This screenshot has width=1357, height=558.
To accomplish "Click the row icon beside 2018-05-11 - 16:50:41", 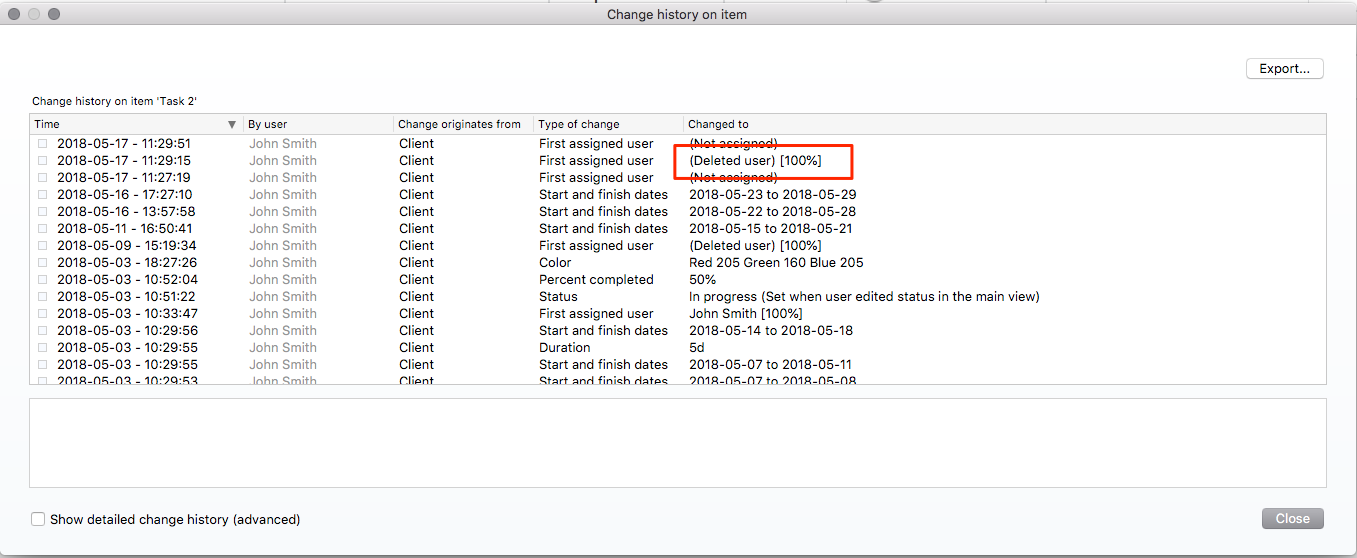I will (42, 229).
